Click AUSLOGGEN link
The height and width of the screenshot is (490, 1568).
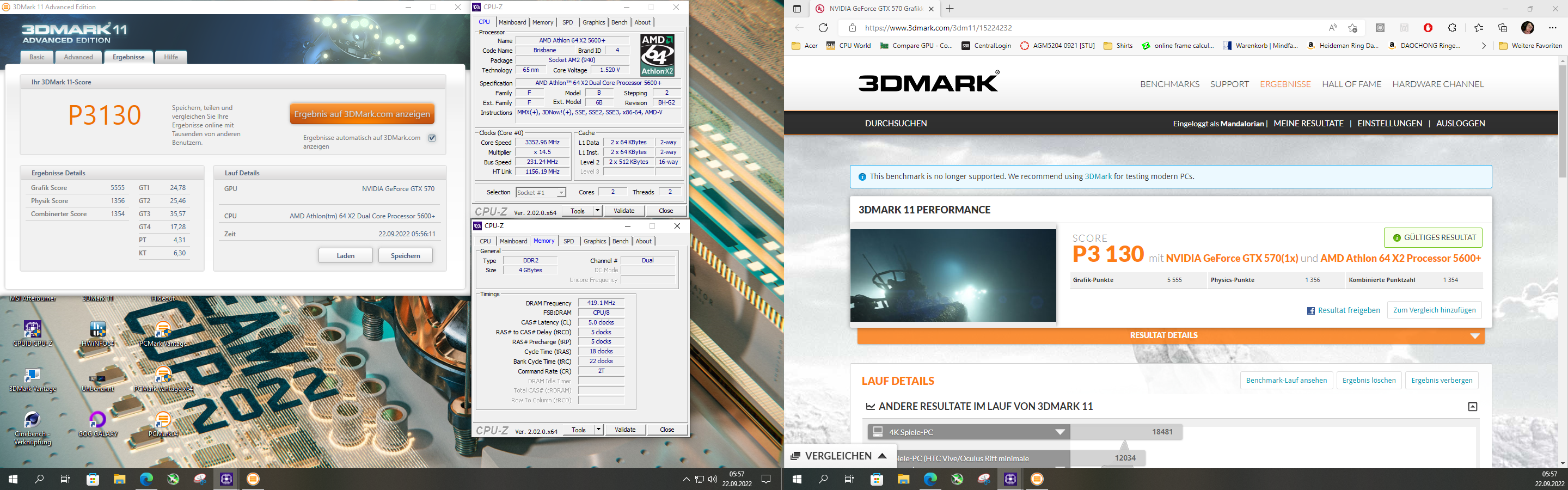tap(1460, 123)
